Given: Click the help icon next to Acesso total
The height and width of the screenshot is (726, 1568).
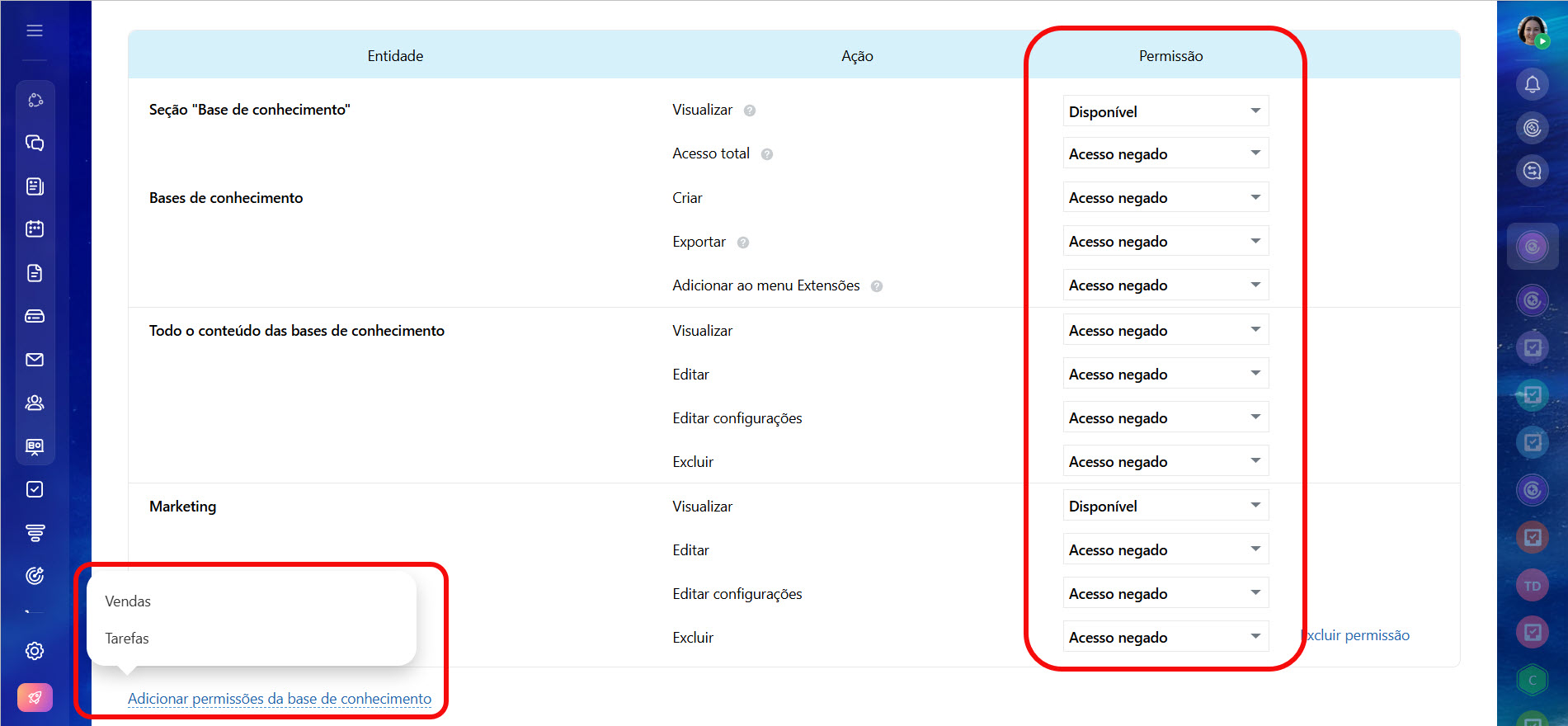Looking at the screenshot, I should (767, 154).
